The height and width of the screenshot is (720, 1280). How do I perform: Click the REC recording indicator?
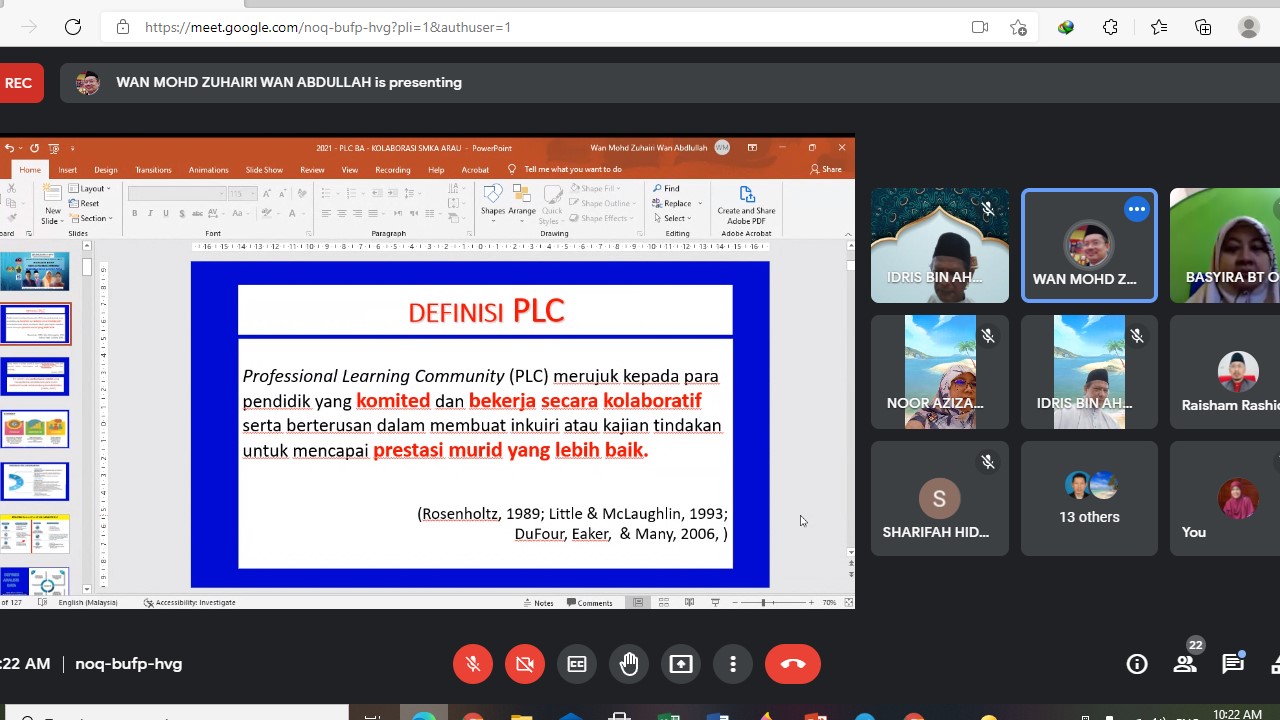click(20, 83)
